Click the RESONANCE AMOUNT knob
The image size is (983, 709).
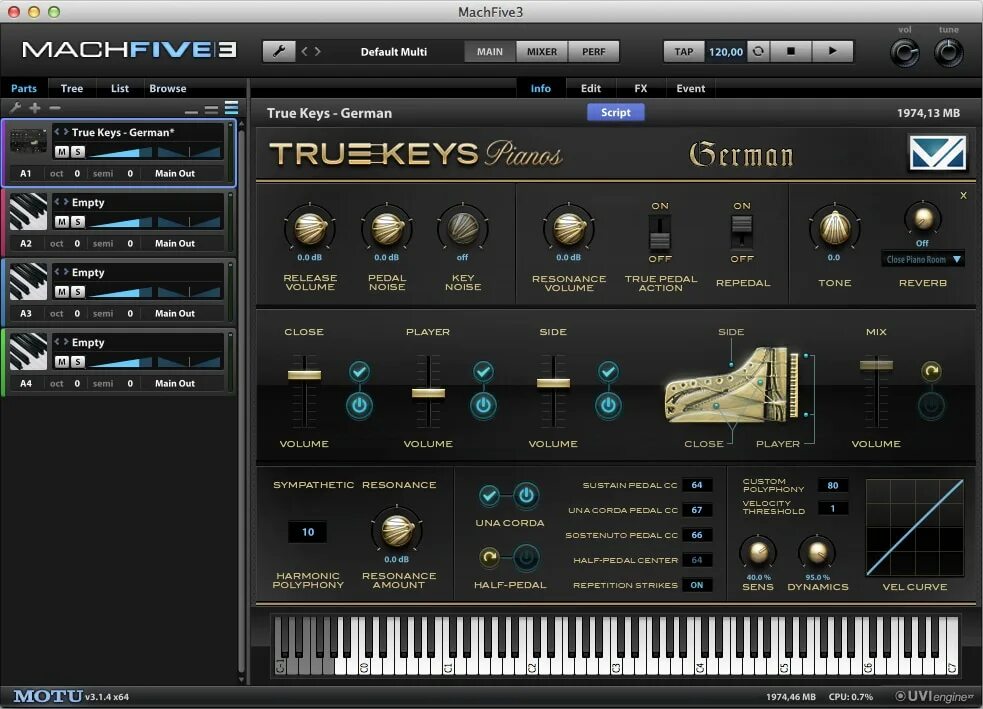coord(399,532)
